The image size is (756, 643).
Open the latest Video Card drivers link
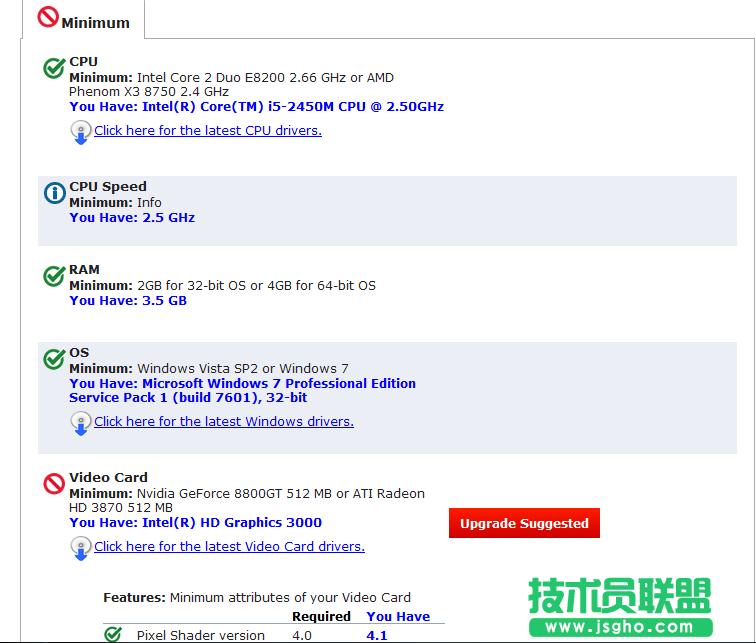[230, 547]
